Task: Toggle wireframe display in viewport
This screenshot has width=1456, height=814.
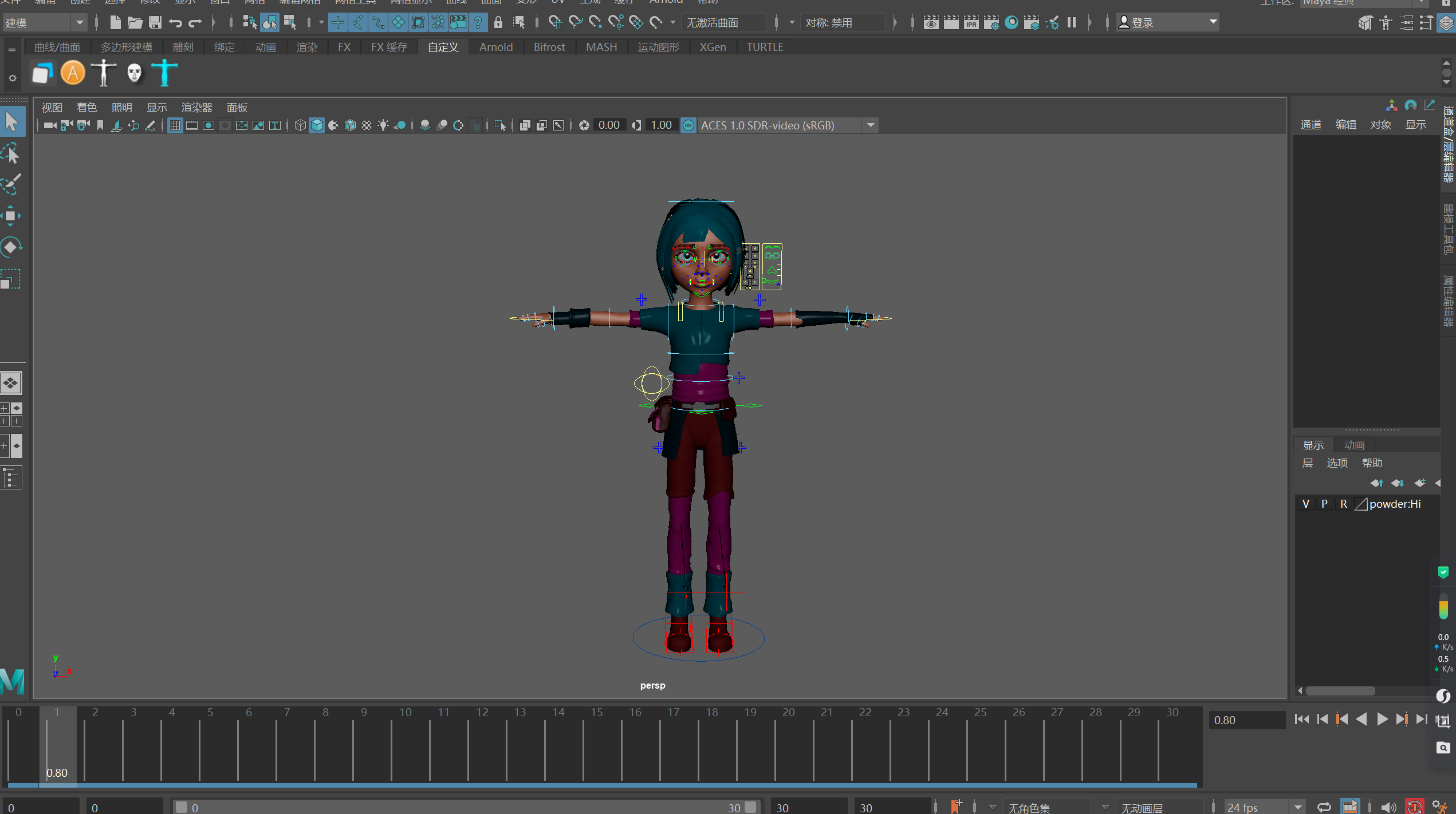Action: 300,125
